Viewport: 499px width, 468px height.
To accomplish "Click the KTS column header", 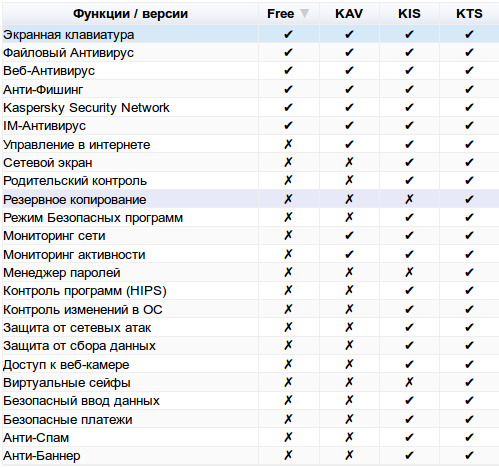I will point(469,14).
